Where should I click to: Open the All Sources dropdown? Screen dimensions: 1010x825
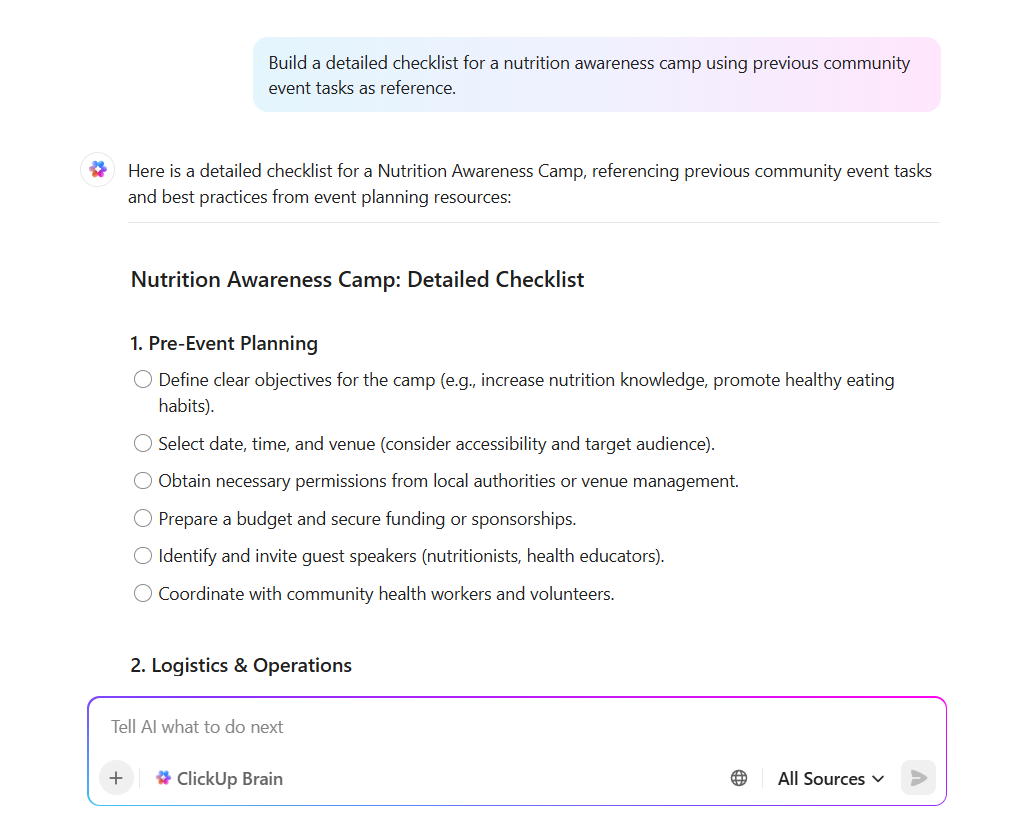coord(820,777)
